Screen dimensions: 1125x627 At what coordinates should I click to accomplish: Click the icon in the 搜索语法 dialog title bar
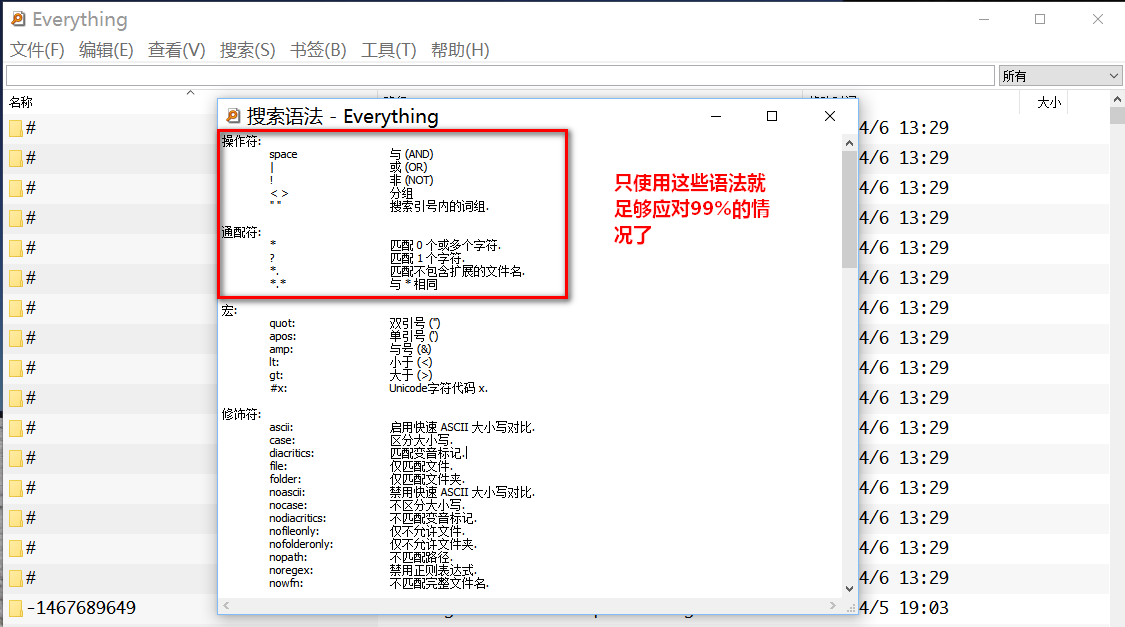[233, 116]
